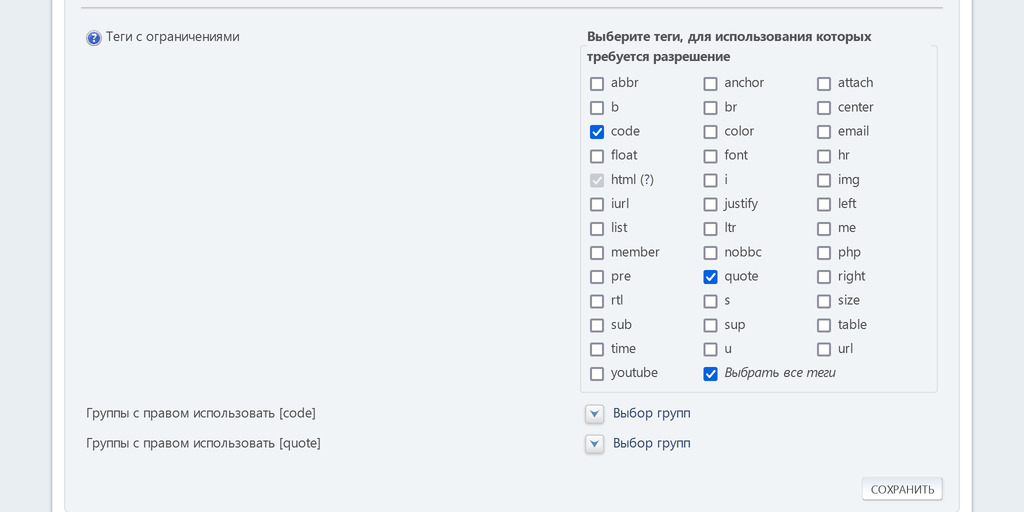Expand group selection for [quote] tag
Viewport: 1024px width, 512px height.
coord(595,444)
